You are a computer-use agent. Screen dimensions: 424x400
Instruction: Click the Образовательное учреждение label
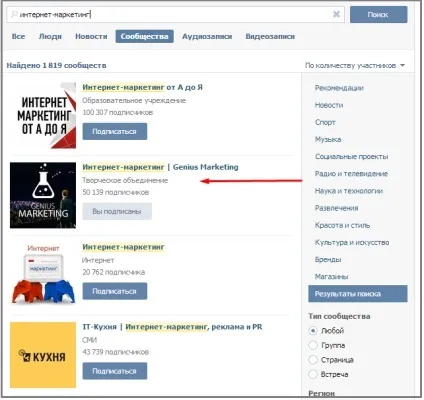134,100
